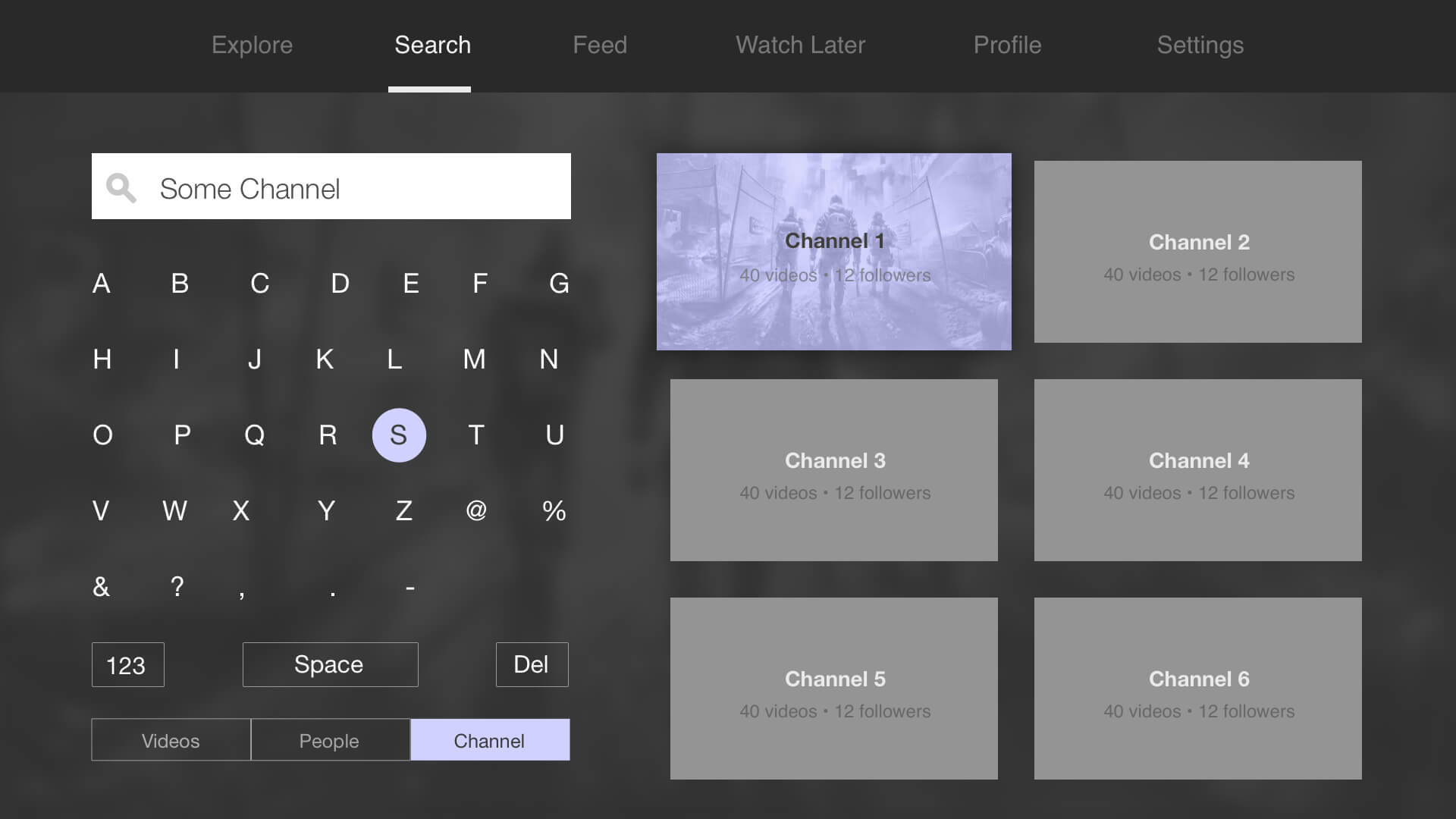Tap the letter P key
Image resolution: width=1456 pixels, height=819 pixels.
182,435
